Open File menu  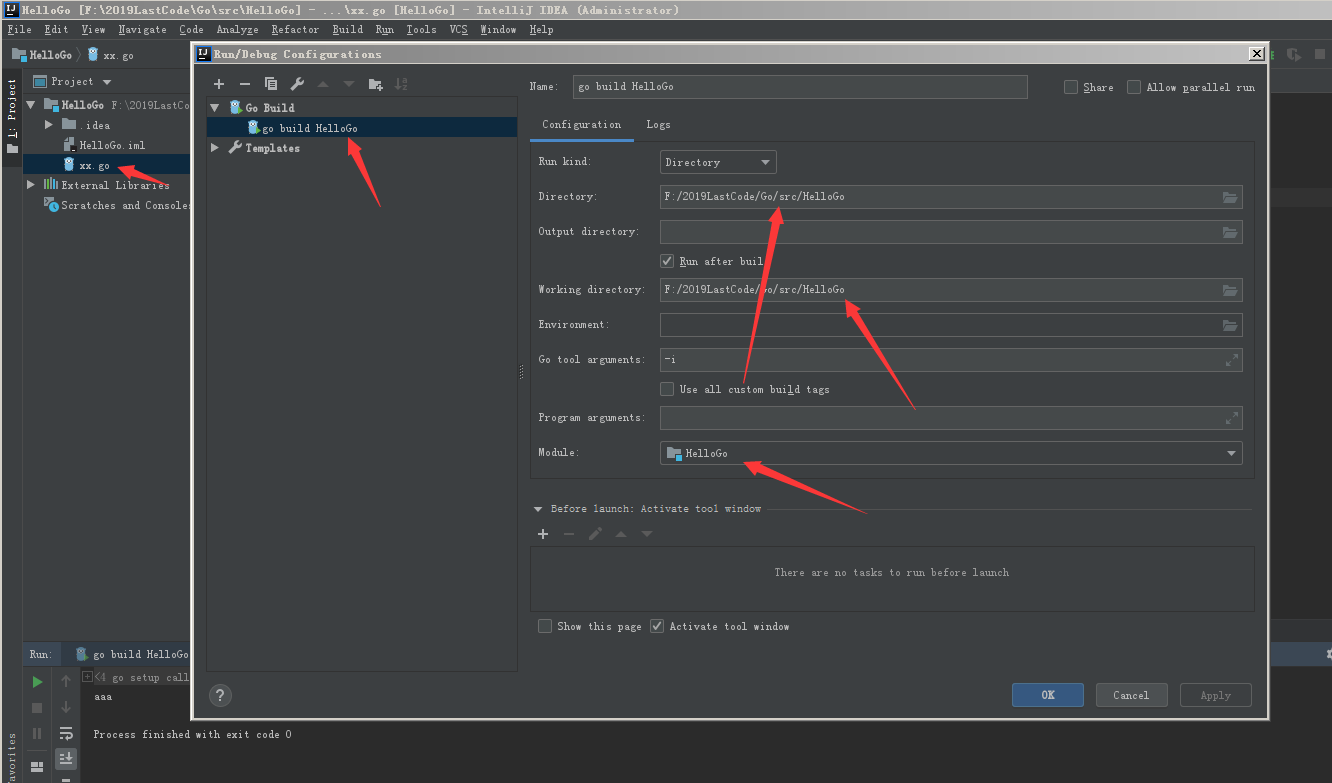coord(19,30)
